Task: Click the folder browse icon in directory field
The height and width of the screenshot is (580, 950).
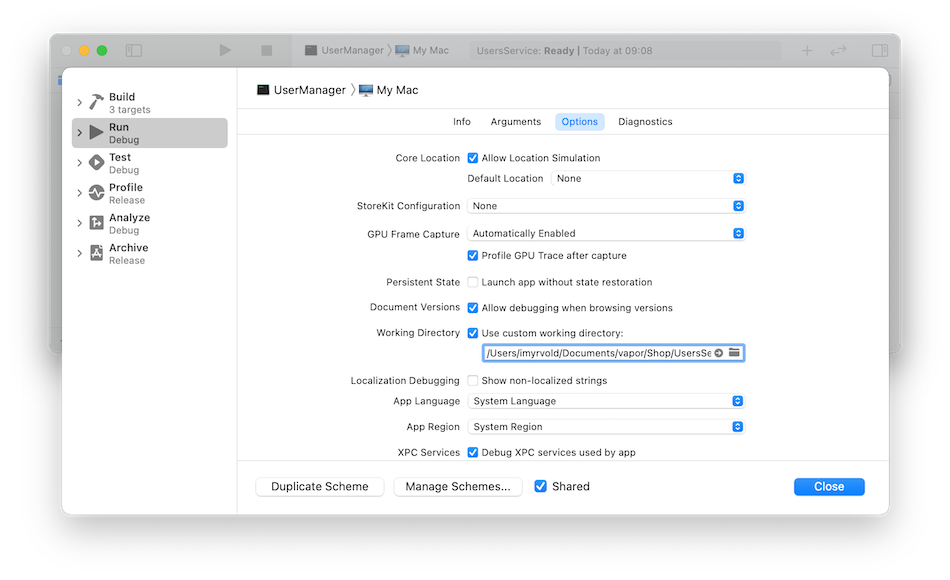Action: pyautogui.click(x=734, y=353)
